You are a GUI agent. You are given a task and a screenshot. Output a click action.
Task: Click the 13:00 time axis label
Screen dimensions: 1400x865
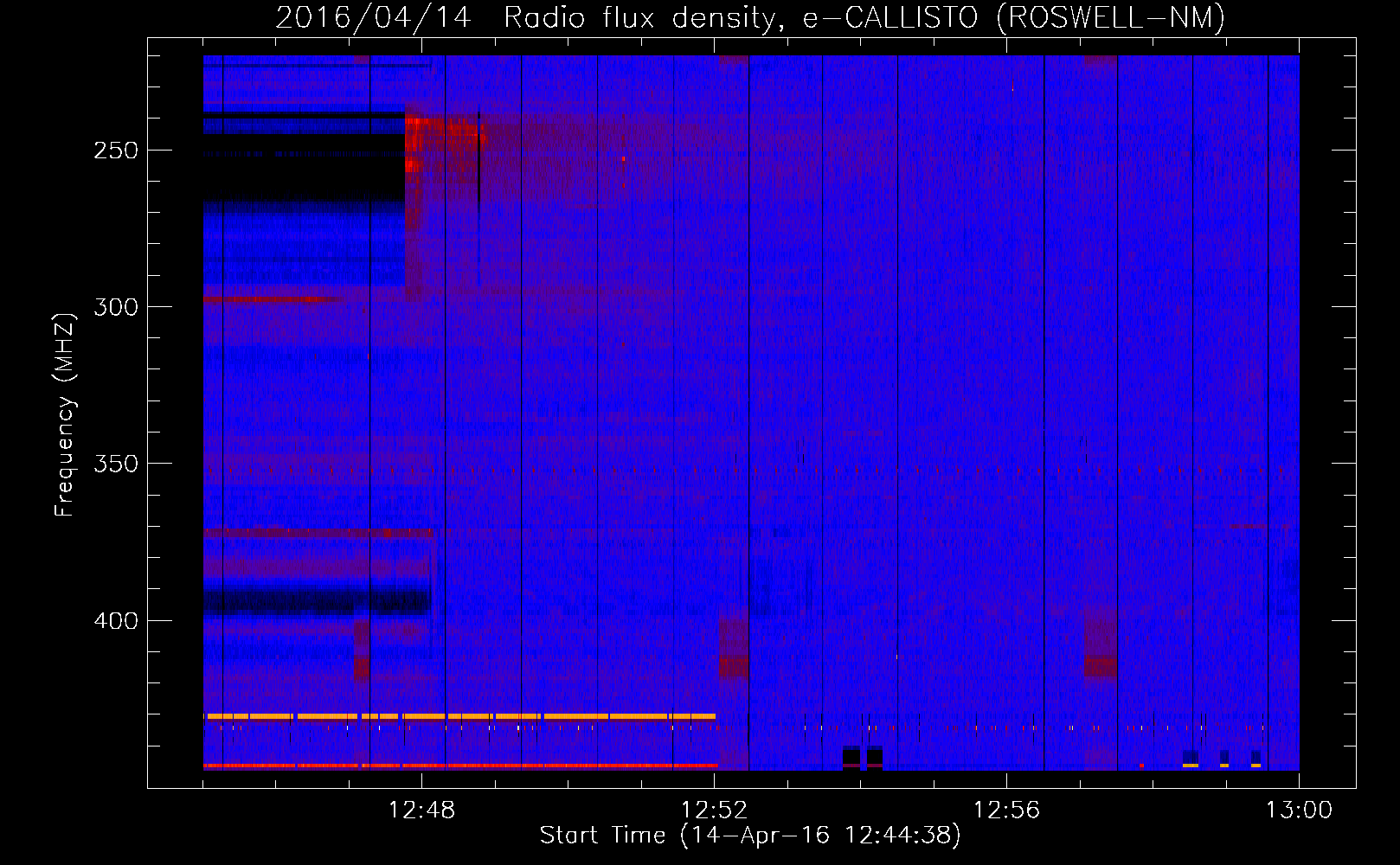(1299, 811)
